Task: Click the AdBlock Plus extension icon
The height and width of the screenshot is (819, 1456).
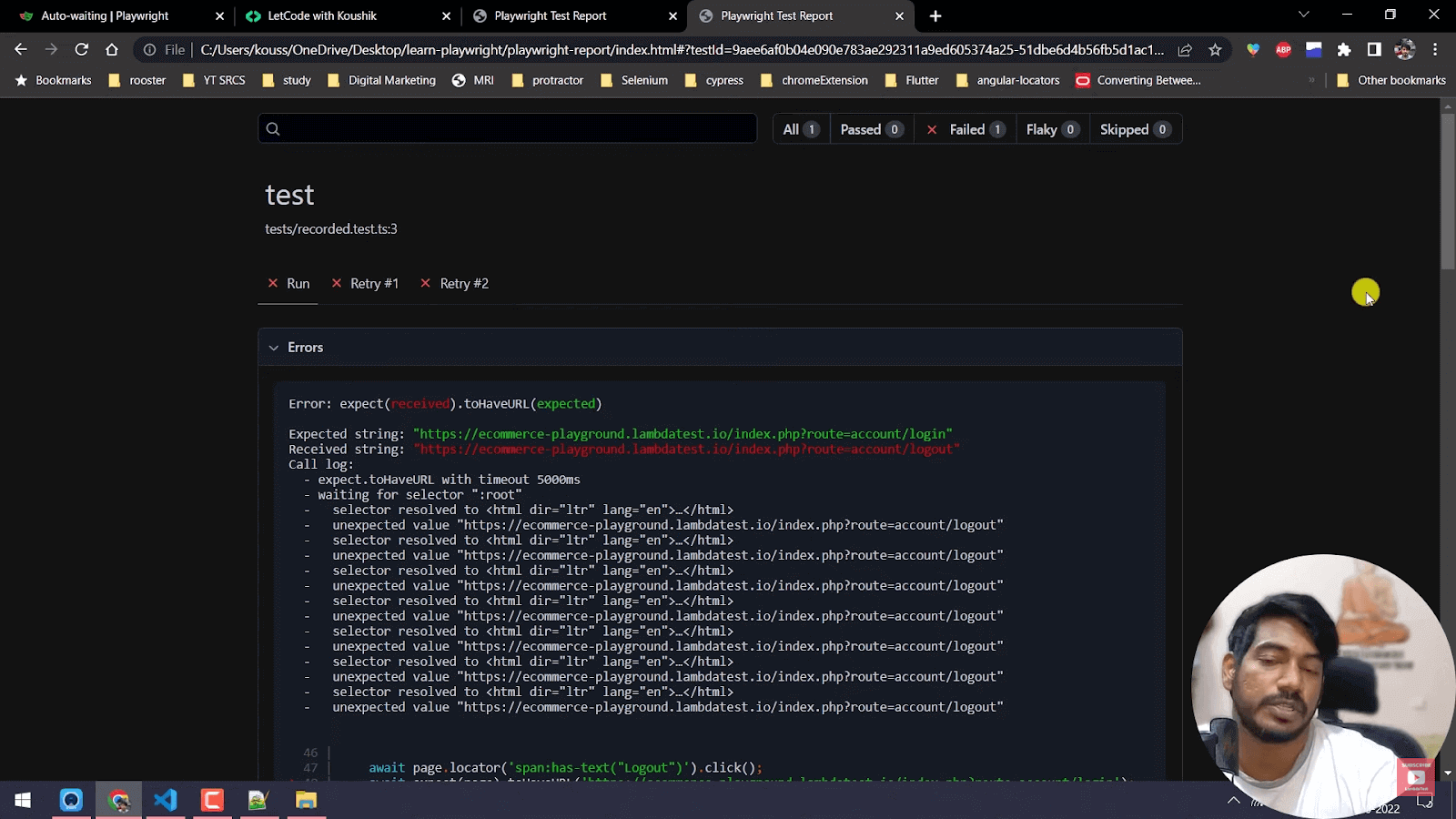Action: (x=1283, y=50)
